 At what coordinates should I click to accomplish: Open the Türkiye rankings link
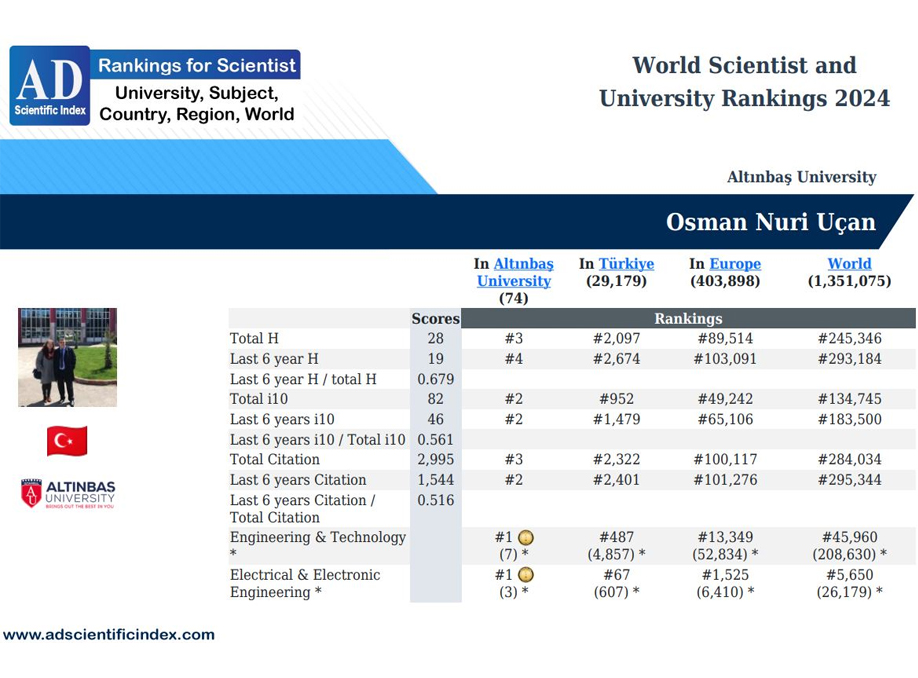(629, 263)
